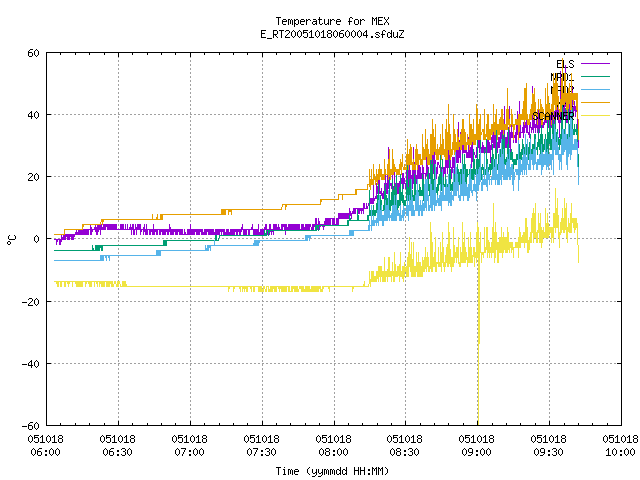
Task: Click the green NPD1 legend line sample
Action: pyautogui.click(x=595, y=76)
